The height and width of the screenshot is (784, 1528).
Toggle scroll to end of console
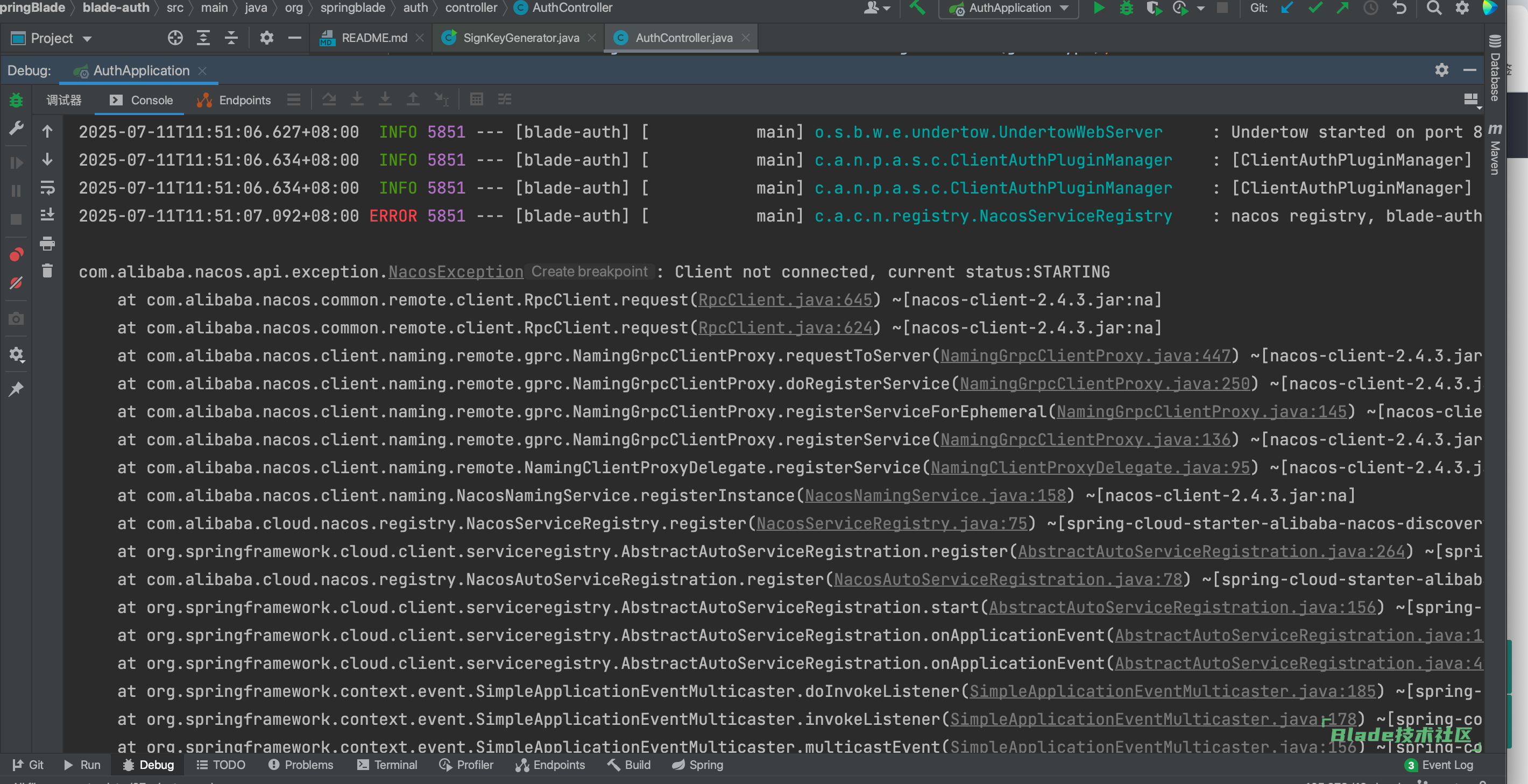47,215
